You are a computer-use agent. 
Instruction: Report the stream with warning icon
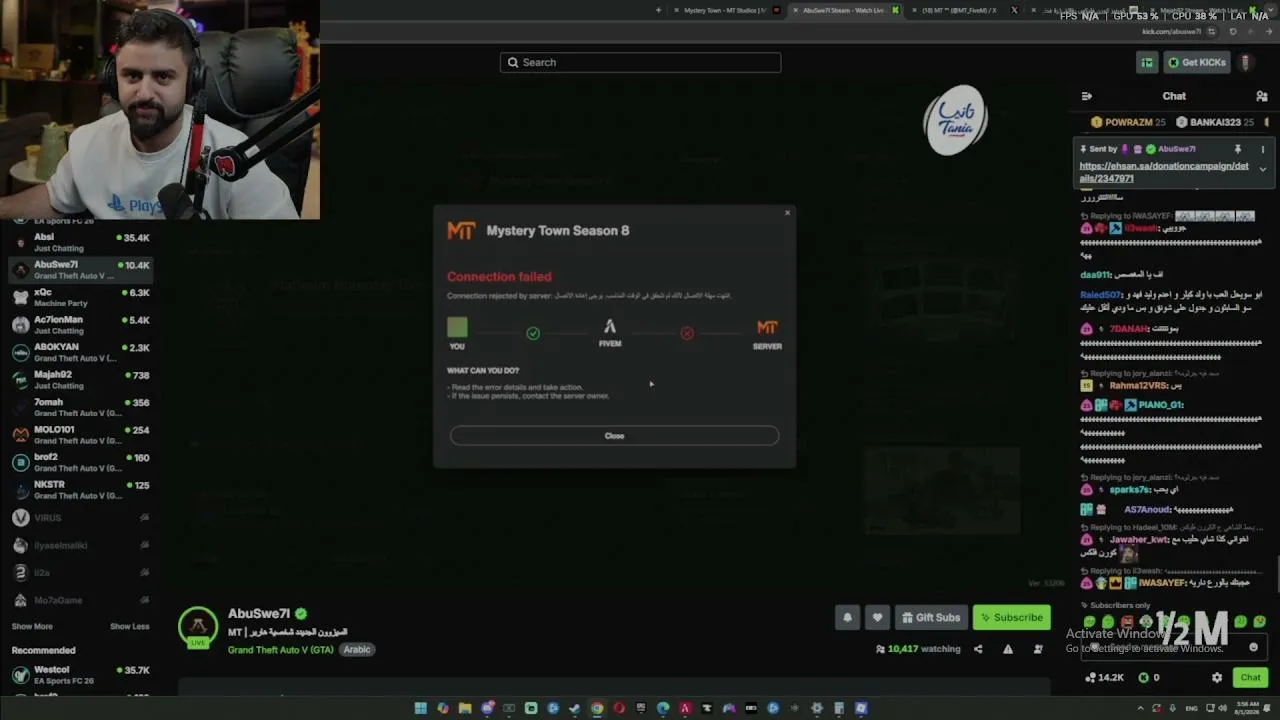1008,649
